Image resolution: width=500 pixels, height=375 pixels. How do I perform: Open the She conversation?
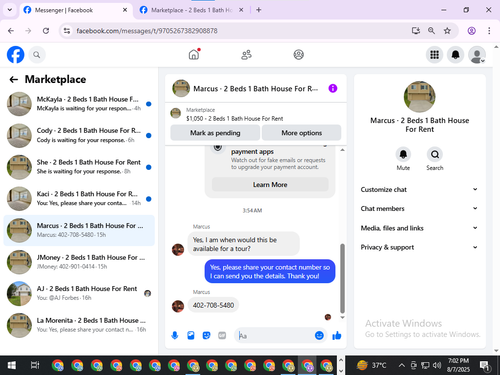79,167
